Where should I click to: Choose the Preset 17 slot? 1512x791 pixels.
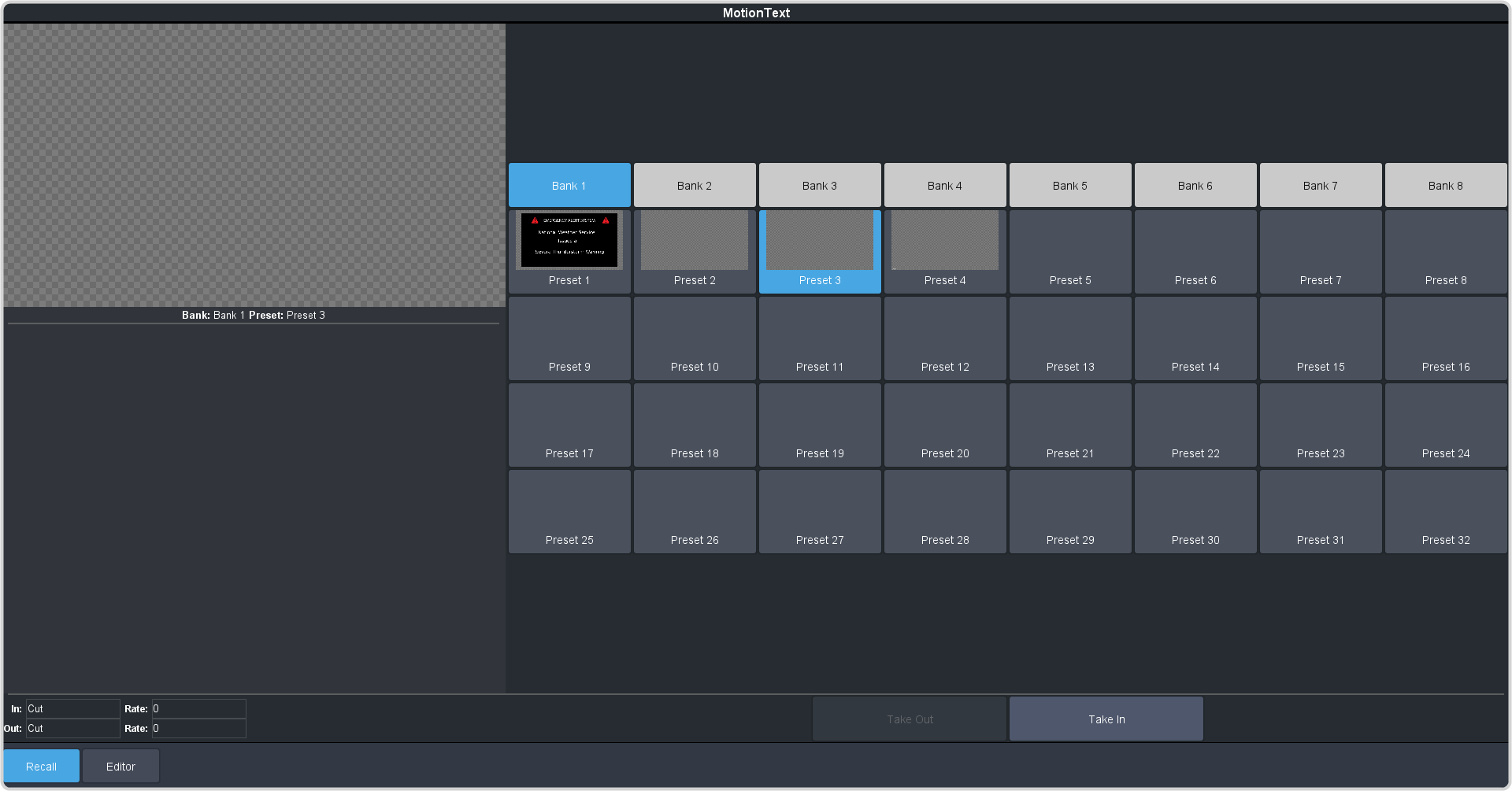pyautogui.click(x=569, y=425)
